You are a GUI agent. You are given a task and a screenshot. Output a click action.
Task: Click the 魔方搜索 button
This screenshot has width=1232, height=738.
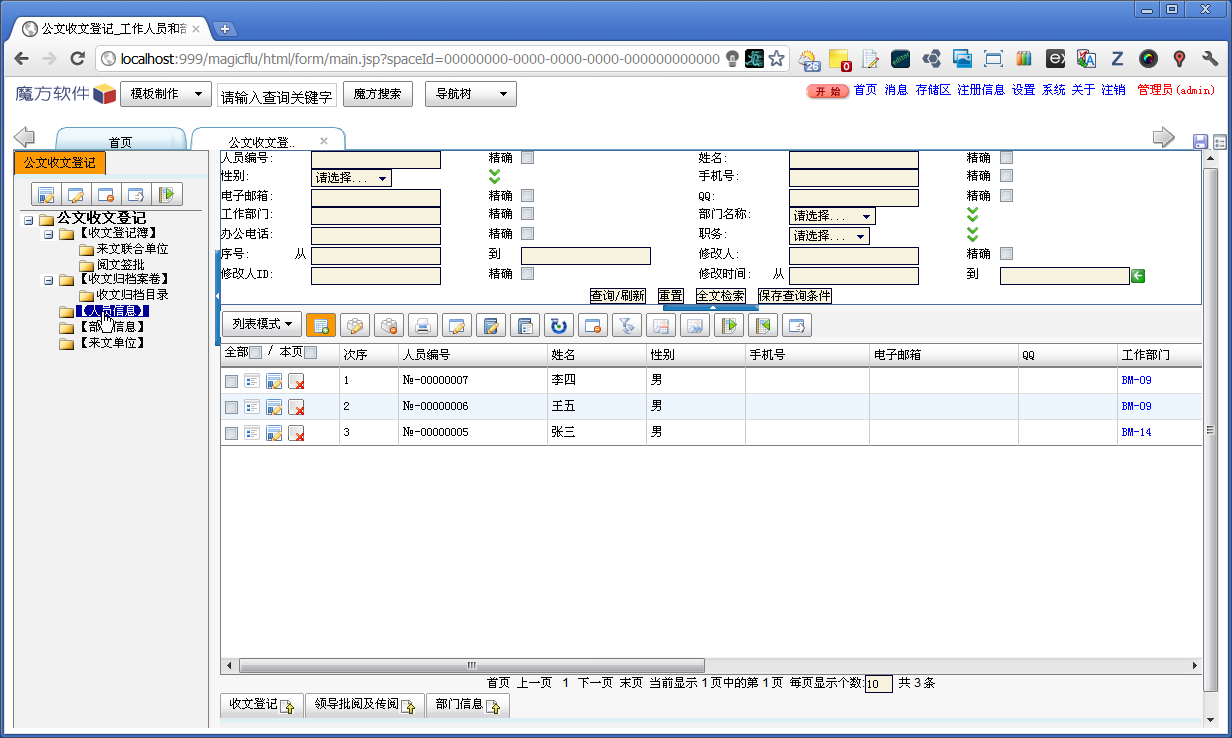378,94
